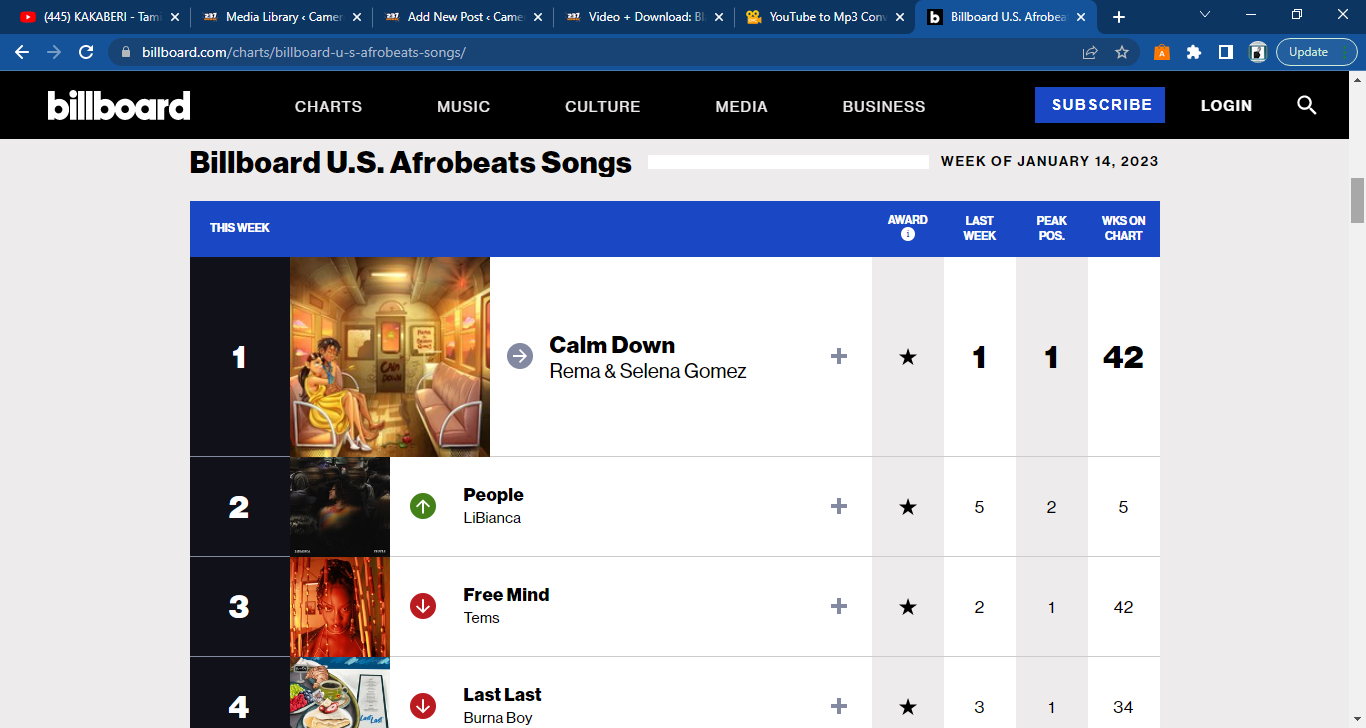
Task: Click the LOGIN link
Action: [1226, 105]
